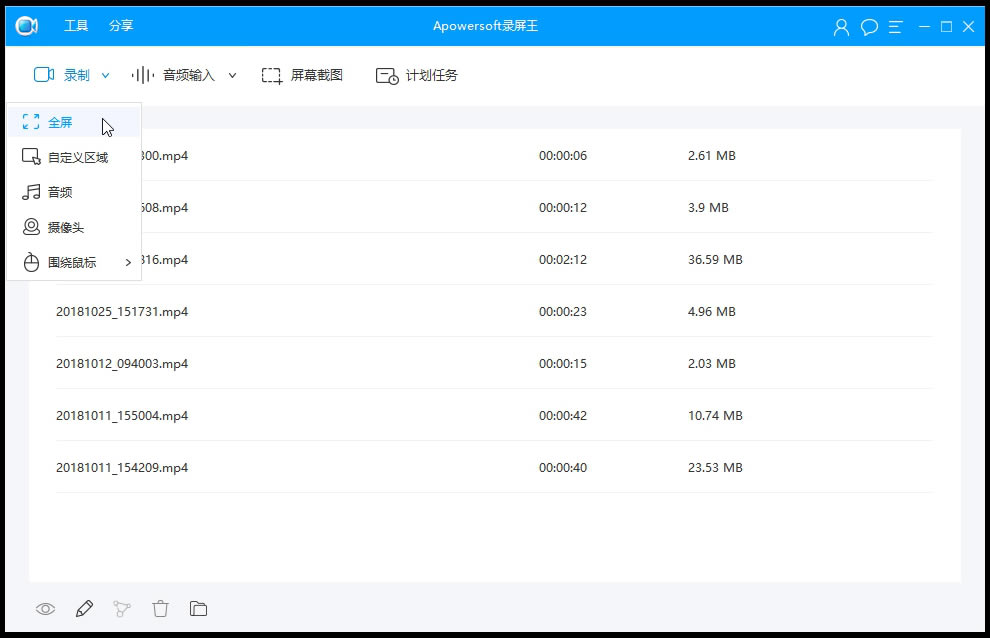Delete recordings using the trash icon
The width and height of the screenshot is (990, 638).
(160, 608)
